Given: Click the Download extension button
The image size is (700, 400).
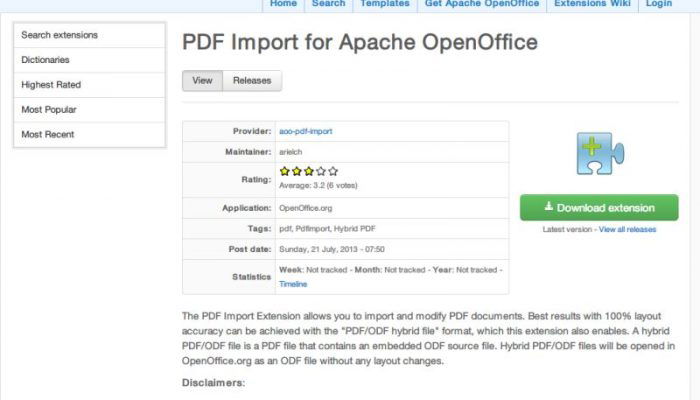Looking at the screenshot, I should pos(599,208).
